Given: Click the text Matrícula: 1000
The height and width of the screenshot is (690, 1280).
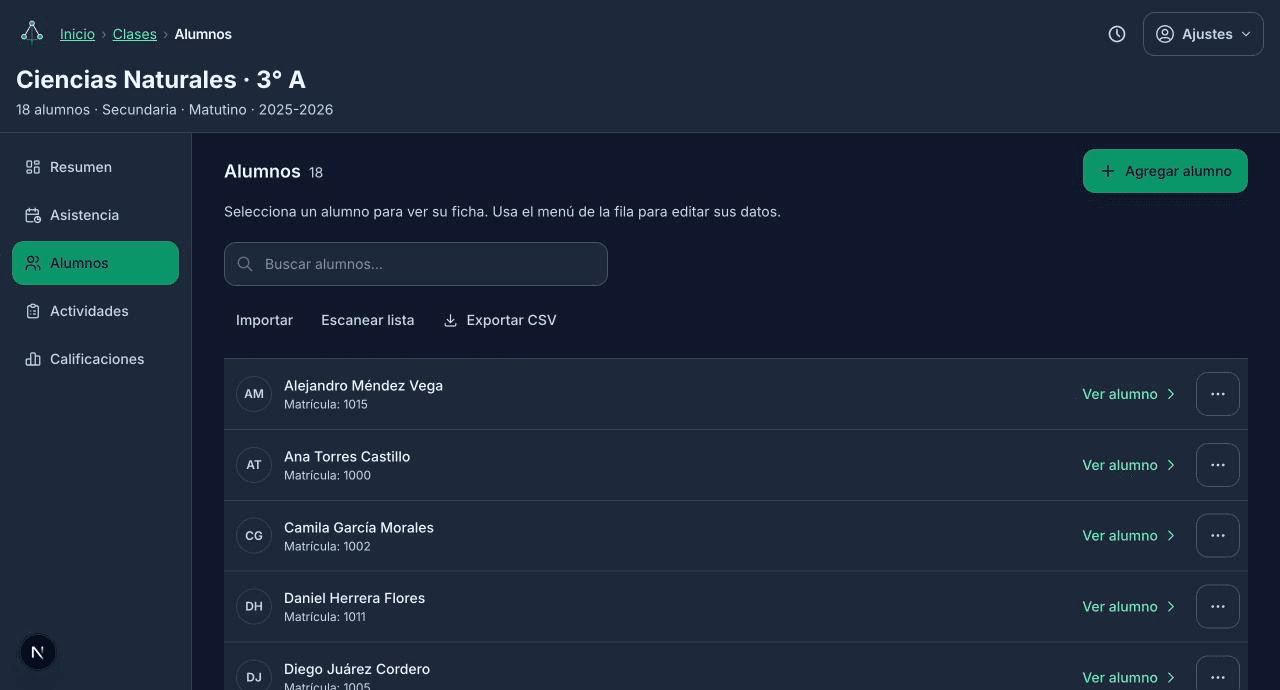Looking at the screenshot, I should click(x=327, y=476).
